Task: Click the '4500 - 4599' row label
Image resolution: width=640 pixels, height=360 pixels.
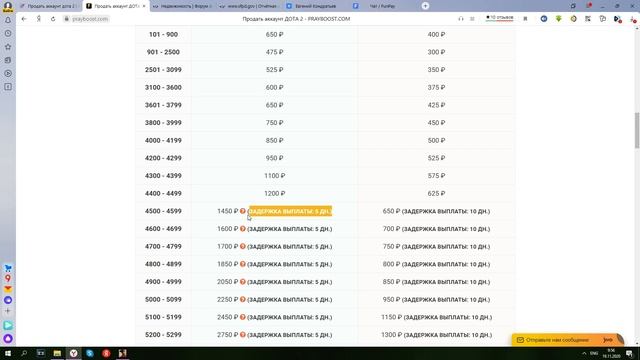Action: [x=163, y=211]
